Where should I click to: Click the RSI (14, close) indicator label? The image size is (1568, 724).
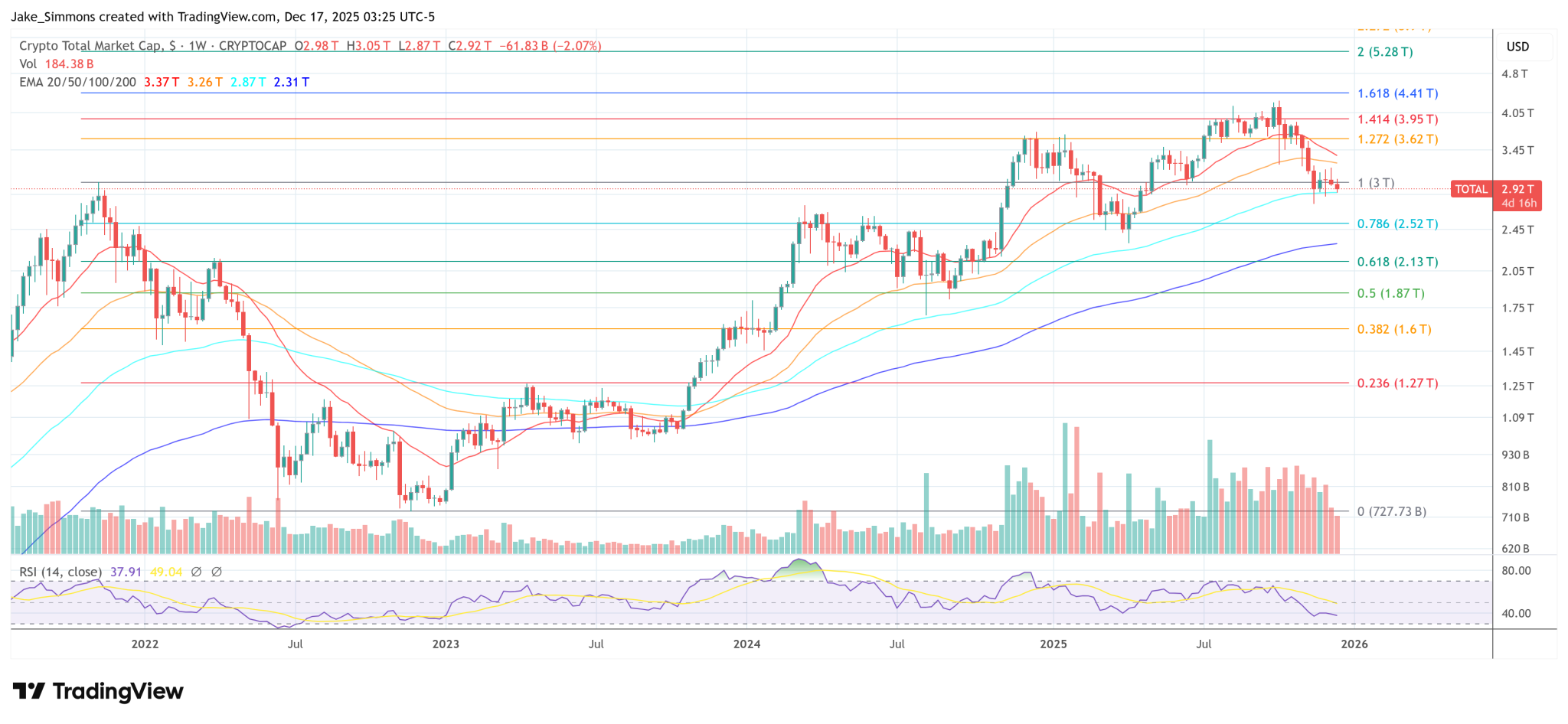pos(60,572)
